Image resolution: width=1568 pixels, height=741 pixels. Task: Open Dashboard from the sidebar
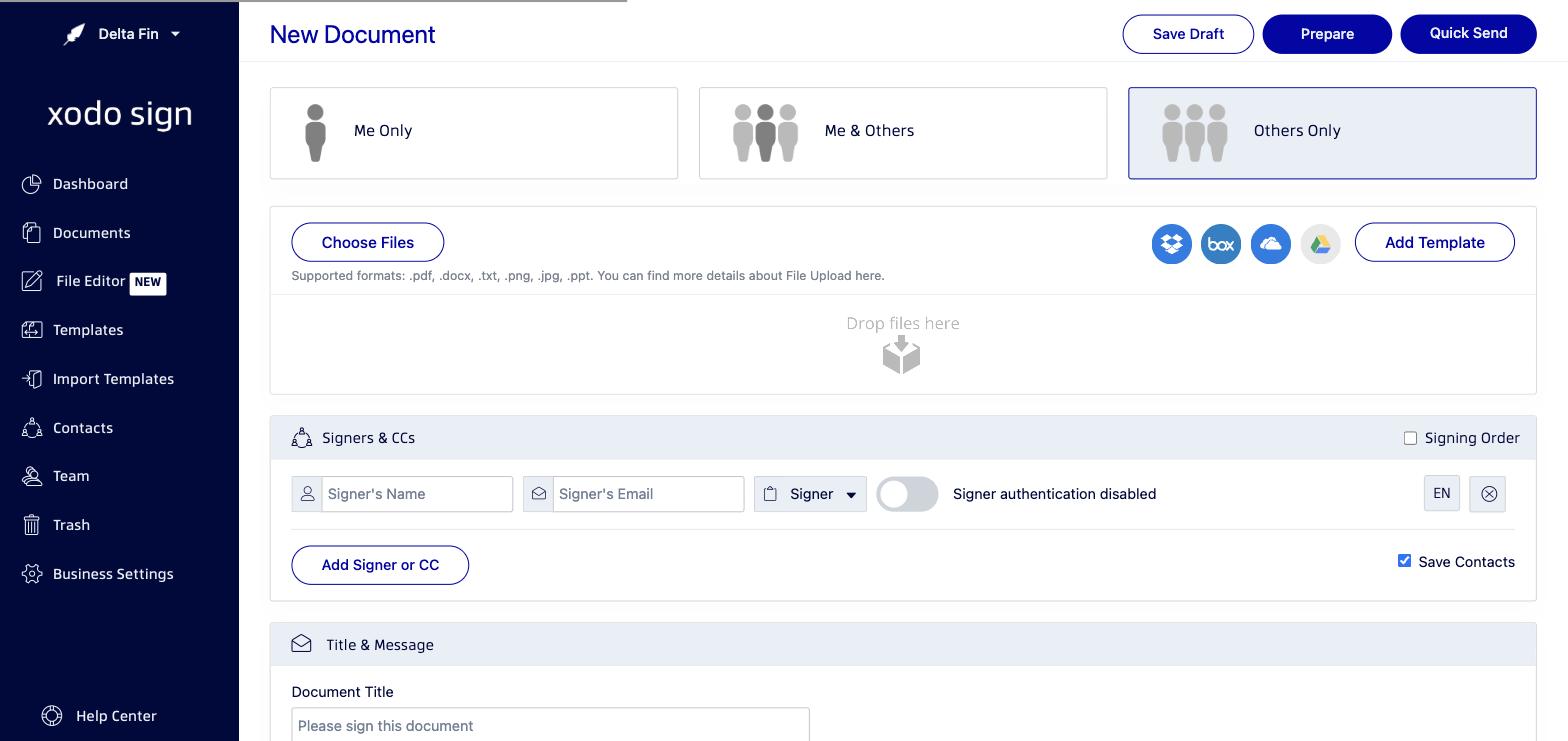[x=90, y=184]
